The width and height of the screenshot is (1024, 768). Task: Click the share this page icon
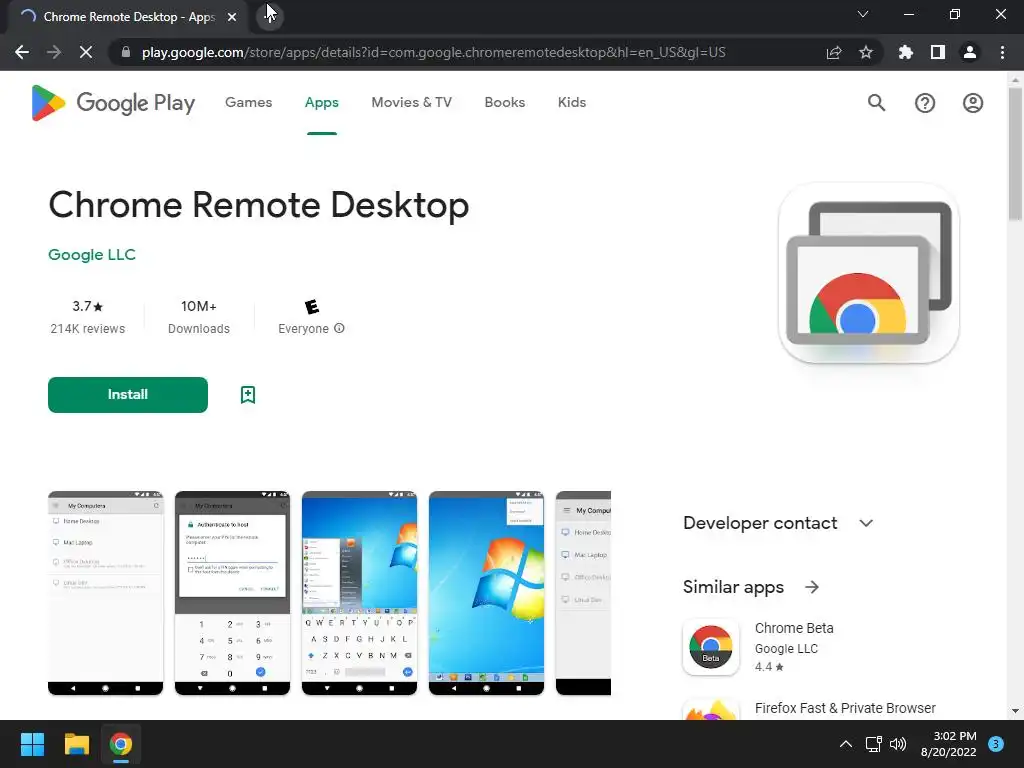click(834, 52)
